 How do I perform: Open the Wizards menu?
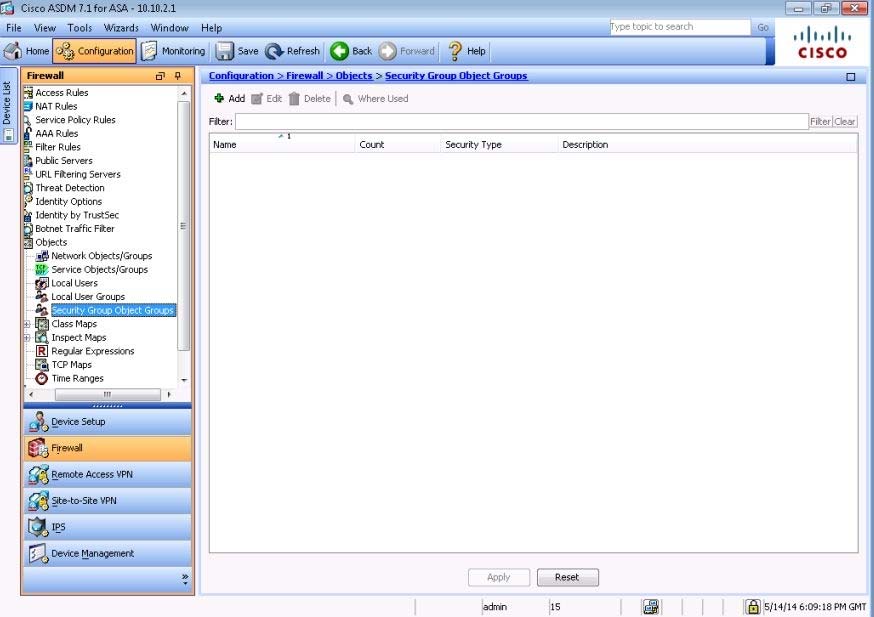(x=121, y=27)
